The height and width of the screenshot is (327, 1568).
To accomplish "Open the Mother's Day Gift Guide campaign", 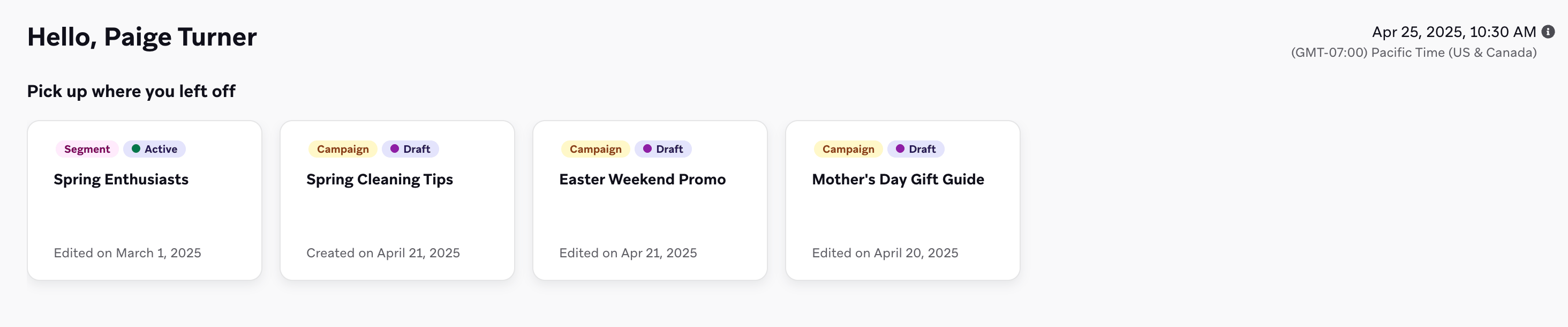I will 898,179.
